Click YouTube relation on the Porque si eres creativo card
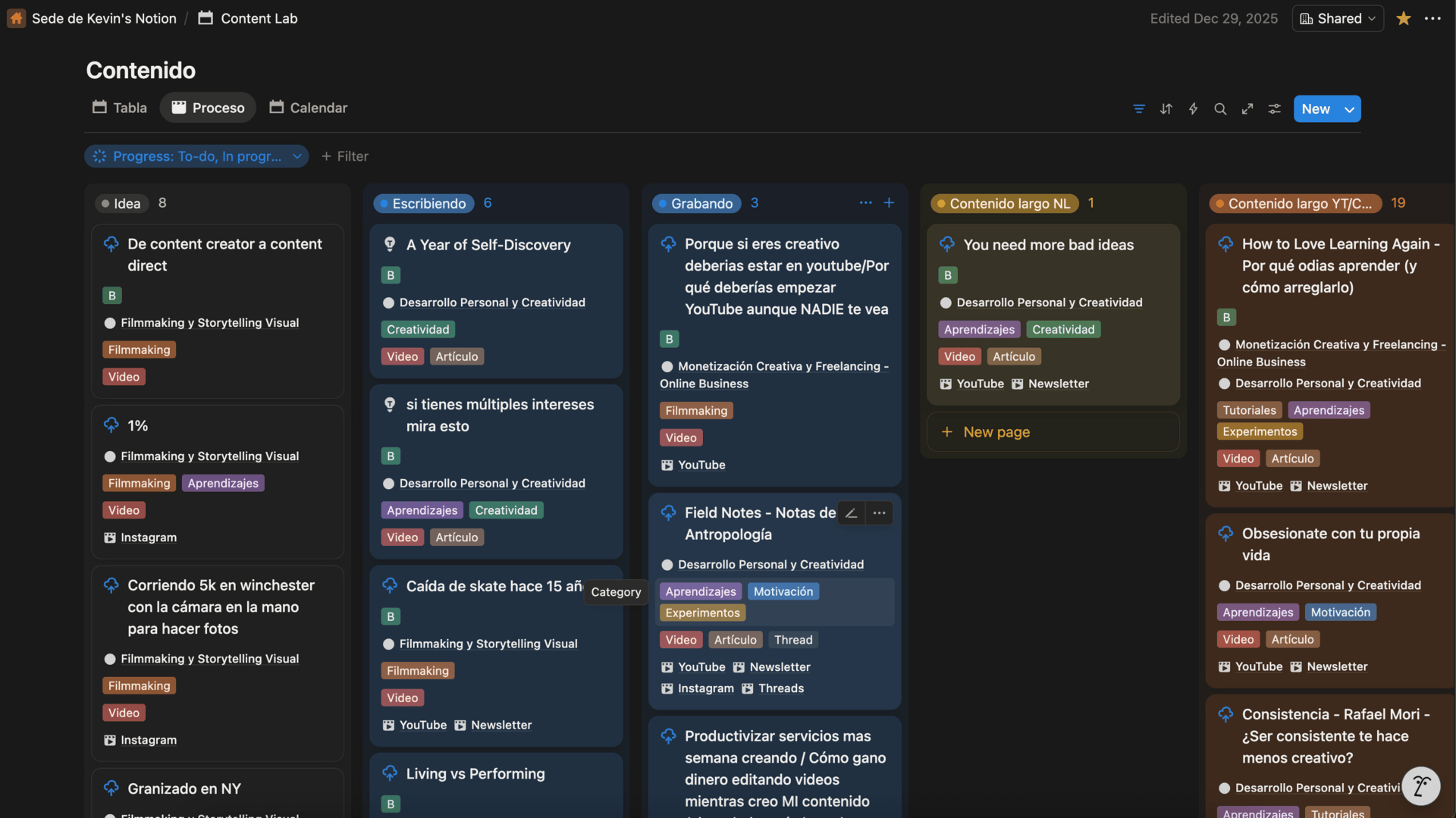Viewport: 1456px width, 818px height. click(693, 465)
